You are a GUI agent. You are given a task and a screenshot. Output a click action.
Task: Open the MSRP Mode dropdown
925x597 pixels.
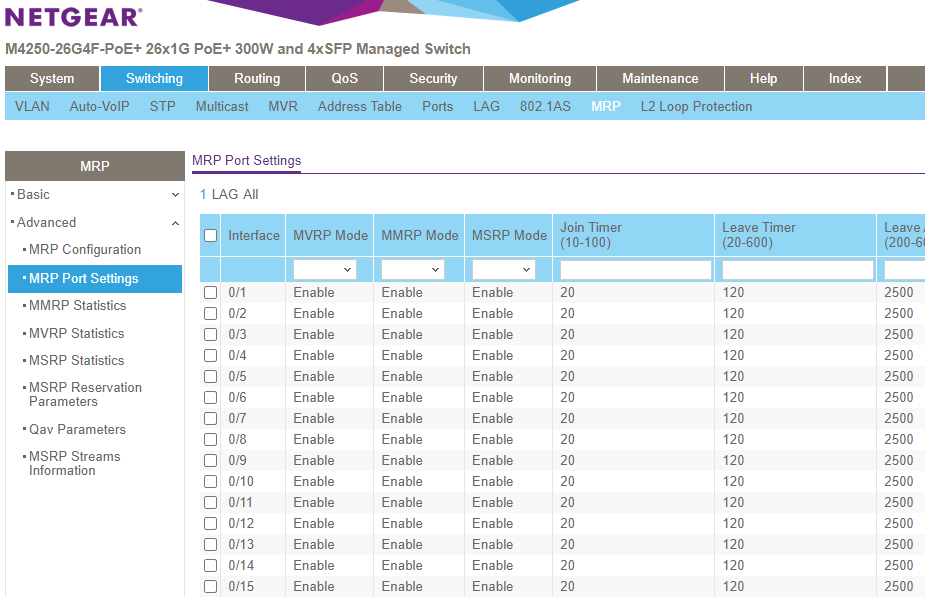pos(503,270)
